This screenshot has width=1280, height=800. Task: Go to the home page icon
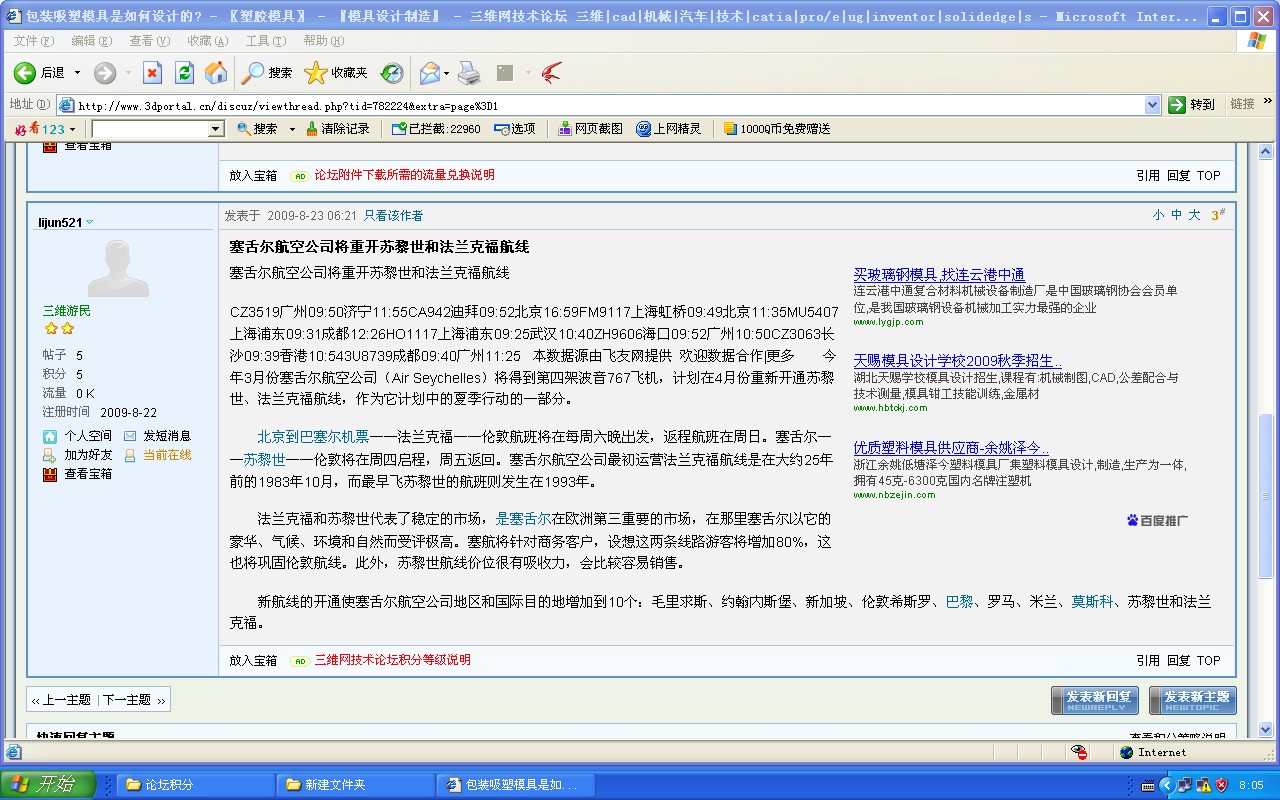(x=216, y=72)
